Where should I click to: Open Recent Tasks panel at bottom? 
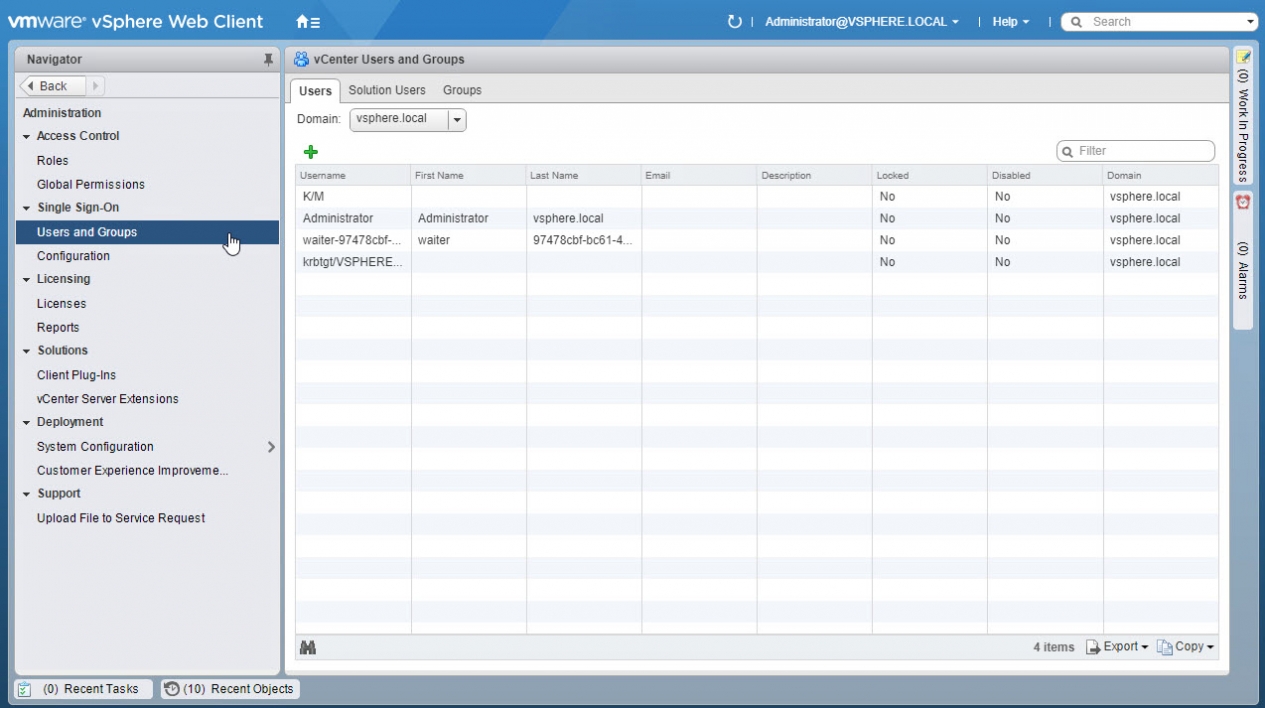pos(85,689)
